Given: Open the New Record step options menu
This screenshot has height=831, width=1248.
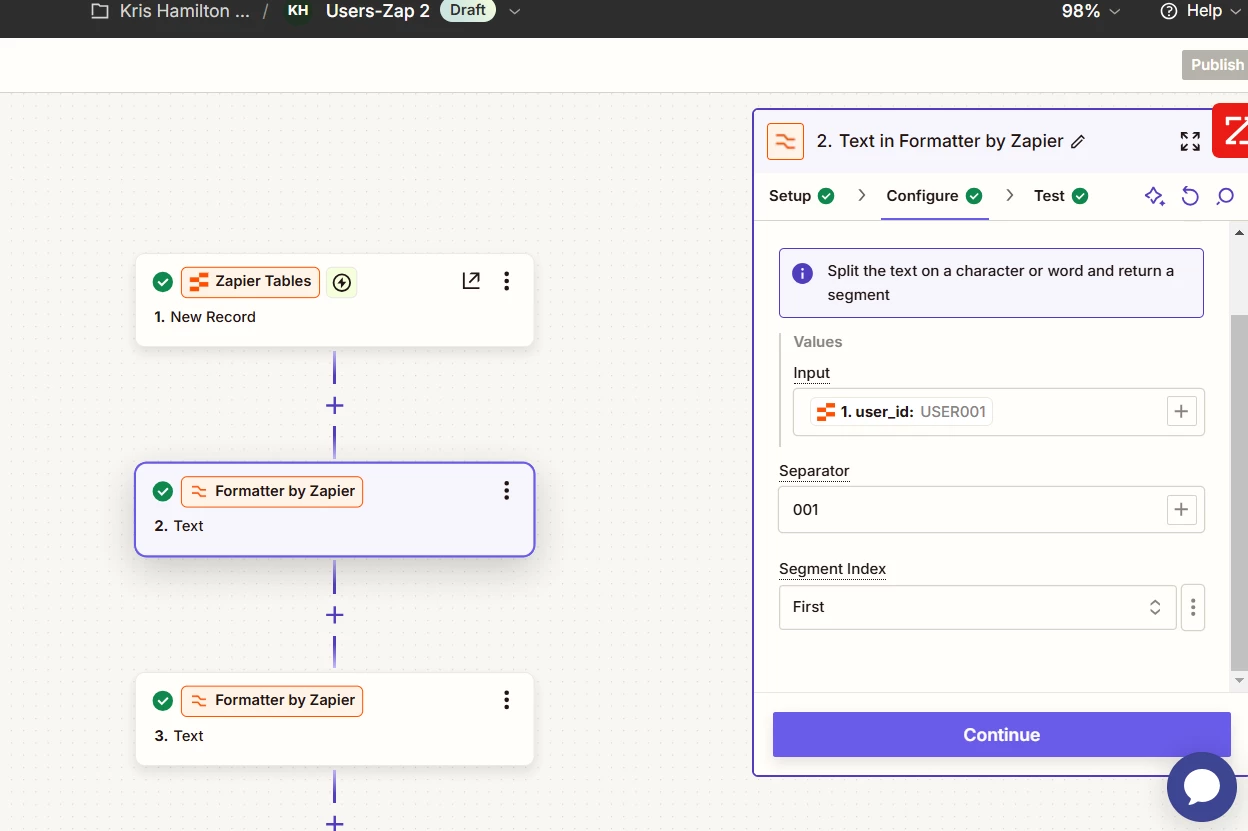Looking at the screenshot, I should tap(507, 281).
